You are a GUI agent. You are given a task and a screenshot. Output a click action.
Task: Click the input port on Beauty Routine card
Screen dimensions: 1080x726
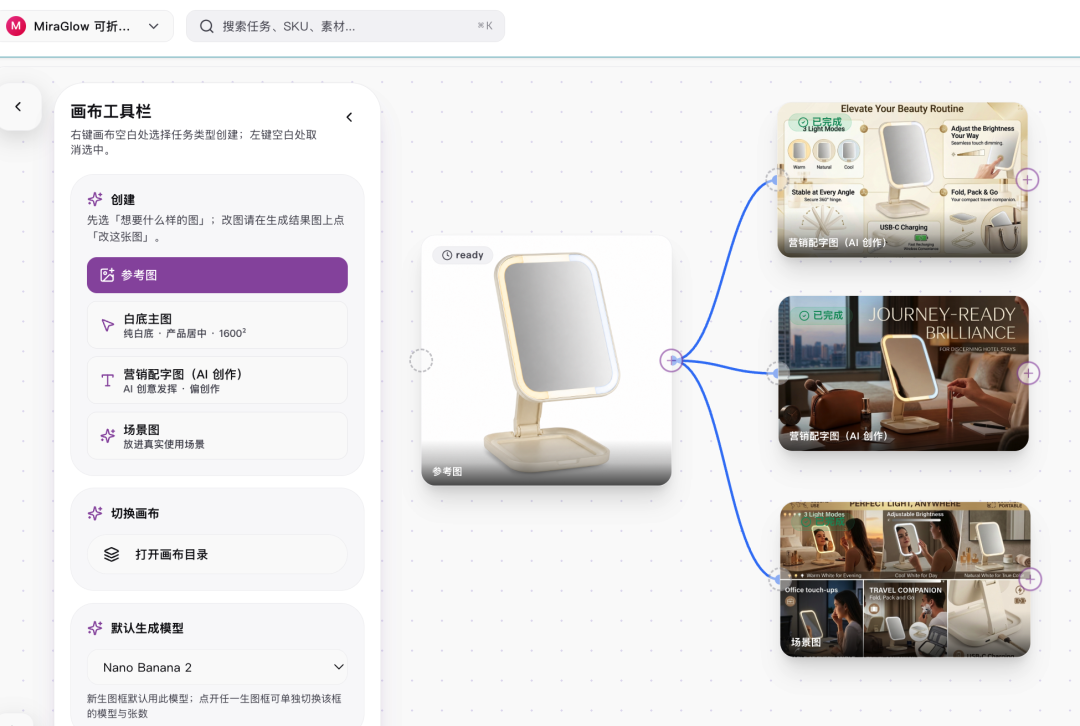tap(777, 180)
